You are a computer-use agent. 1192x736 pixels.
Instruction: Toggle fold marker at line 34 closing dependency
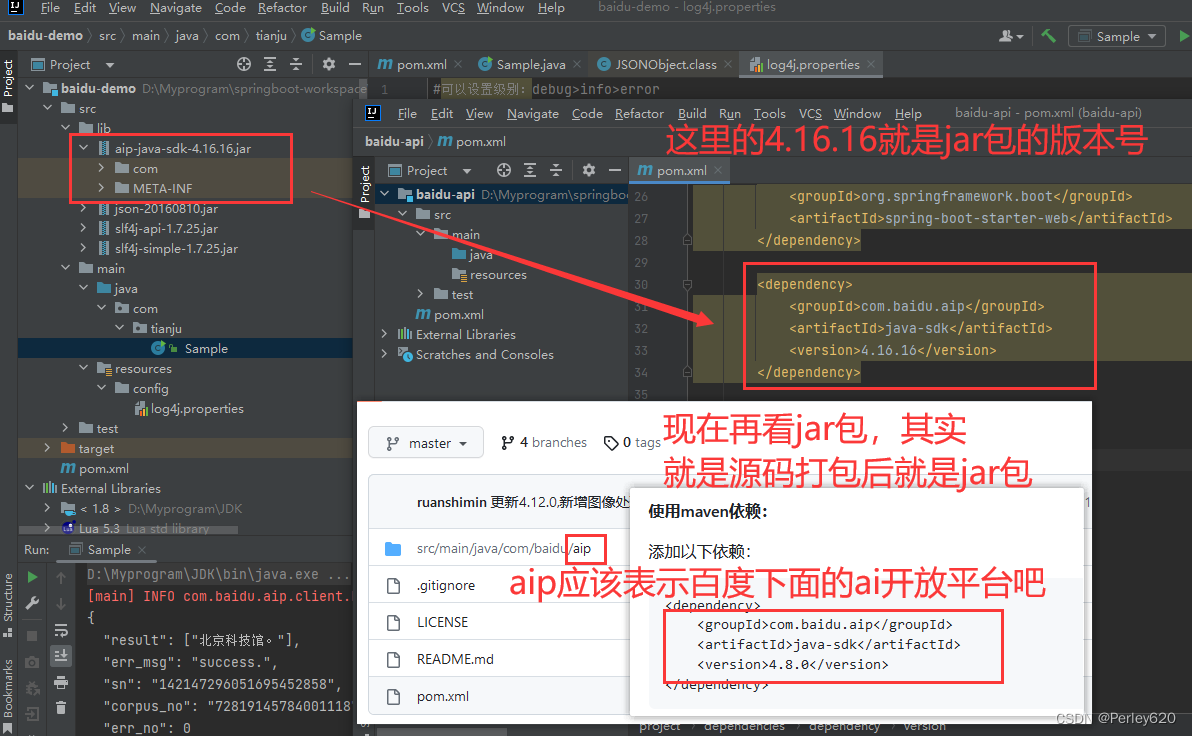(687, 373)
